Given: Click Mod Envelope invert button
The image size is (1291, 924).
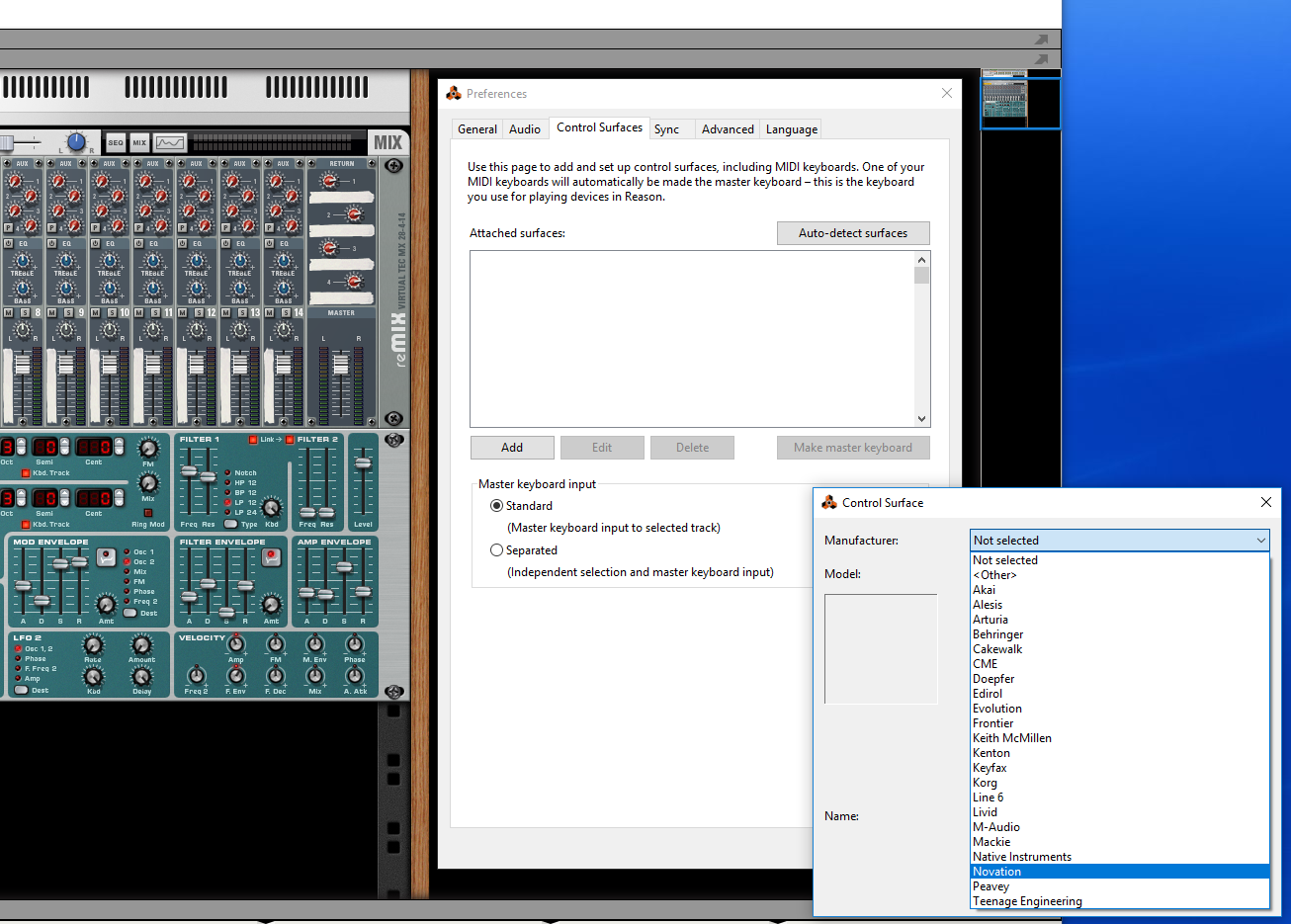Looking at the screenshot, I should click(x=107, y=558).
